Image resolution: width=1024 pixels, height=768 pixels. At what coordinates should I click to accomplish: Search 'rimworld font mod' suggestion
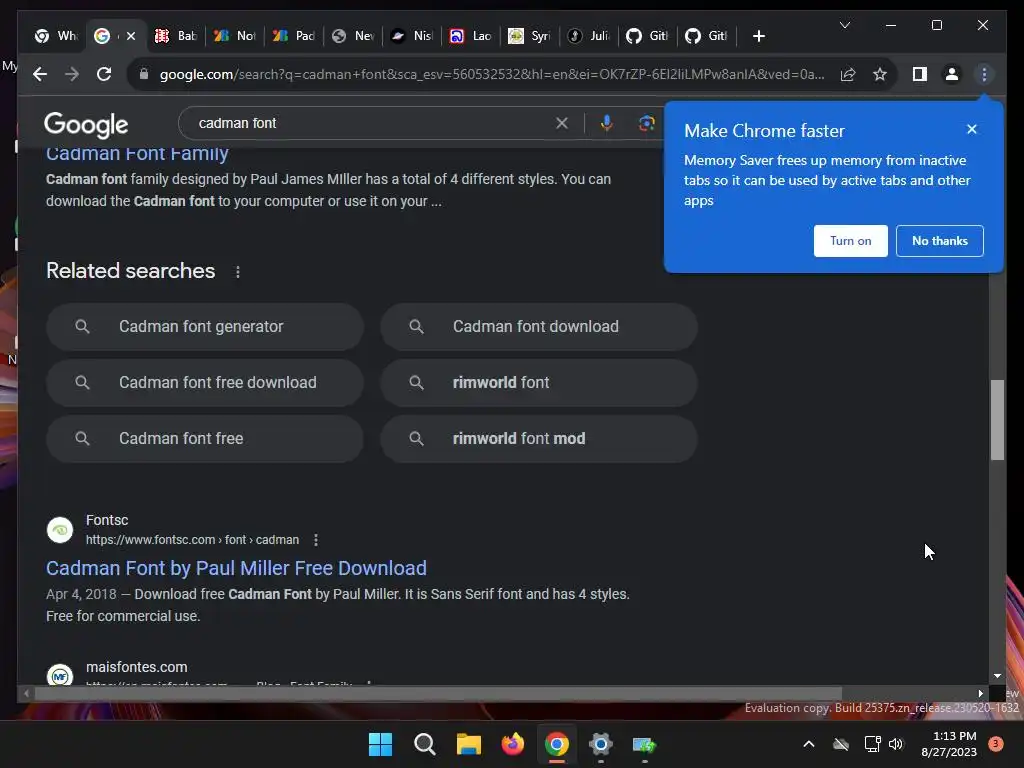point(539,439)
